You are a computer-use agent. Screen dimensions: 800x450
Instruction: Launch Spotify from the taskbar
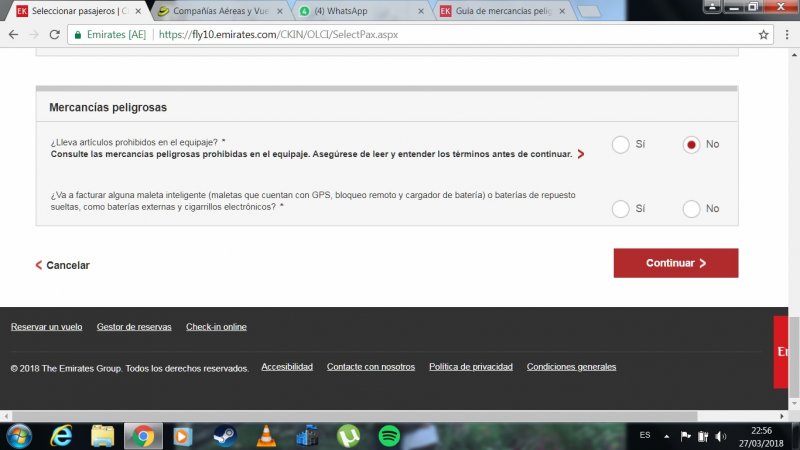(389, 436)
